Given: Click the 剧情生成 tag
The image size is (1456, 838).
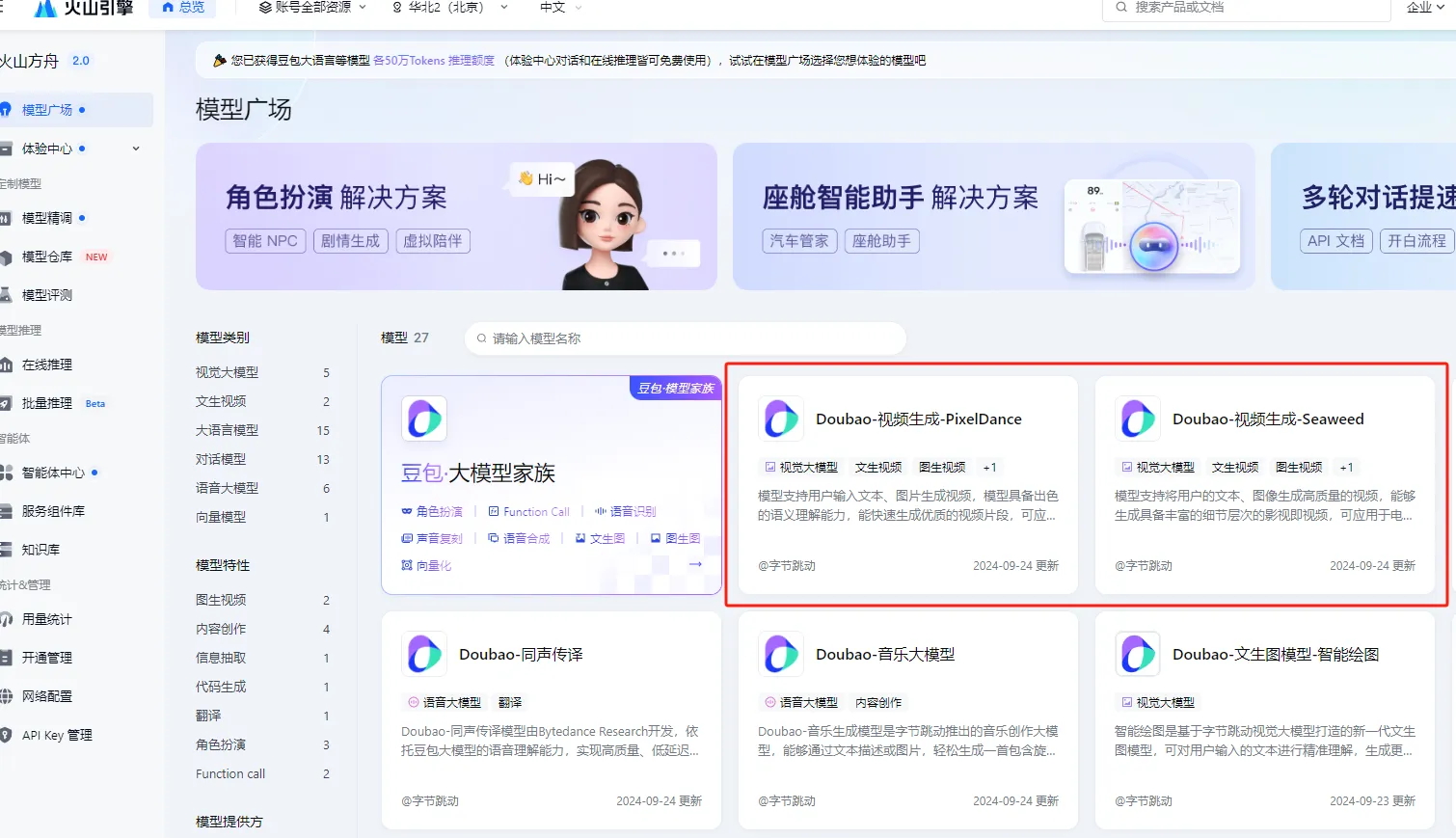Looking at the screenshot, I should (350, 241).
